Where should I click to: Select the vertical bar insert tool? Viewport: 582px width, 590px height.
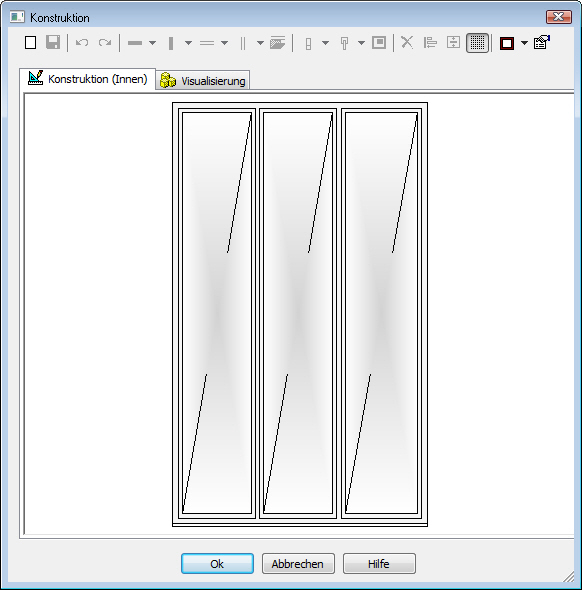click(171, 43)
